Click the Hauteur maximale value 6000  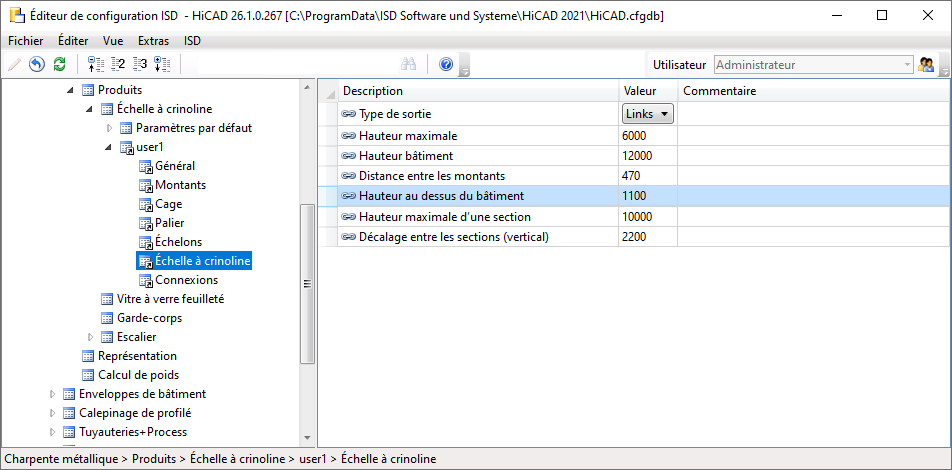648,135
